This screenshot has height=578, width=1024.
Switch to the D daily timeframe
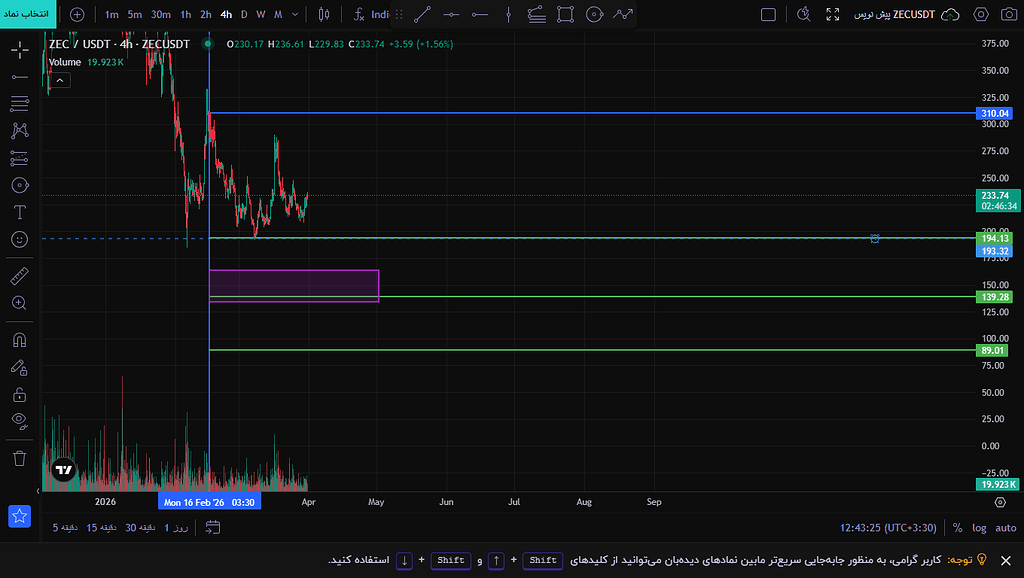[244, 14]
